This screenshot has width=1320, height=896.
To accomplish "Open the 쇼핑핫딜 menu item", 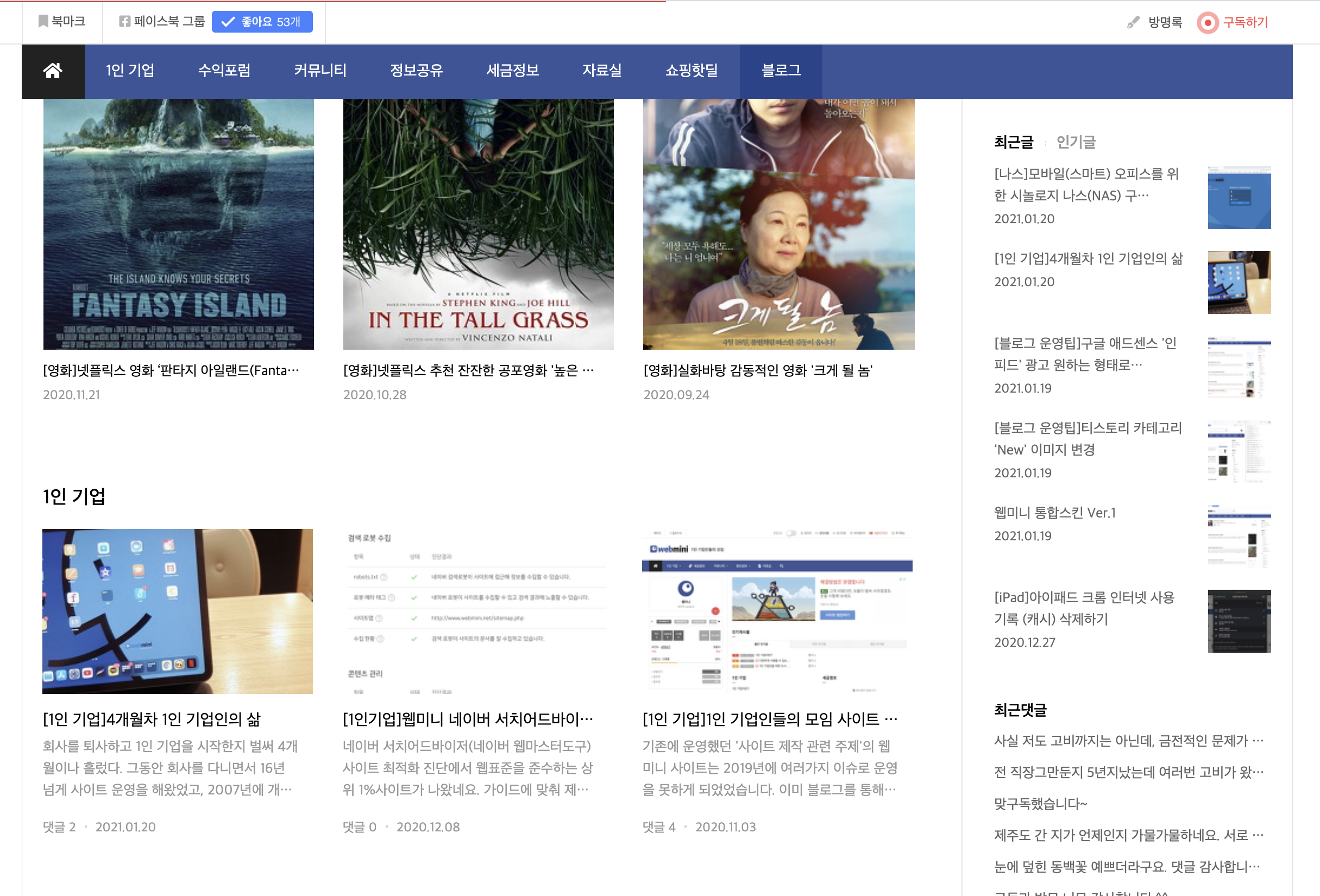I will click(692, 71).
